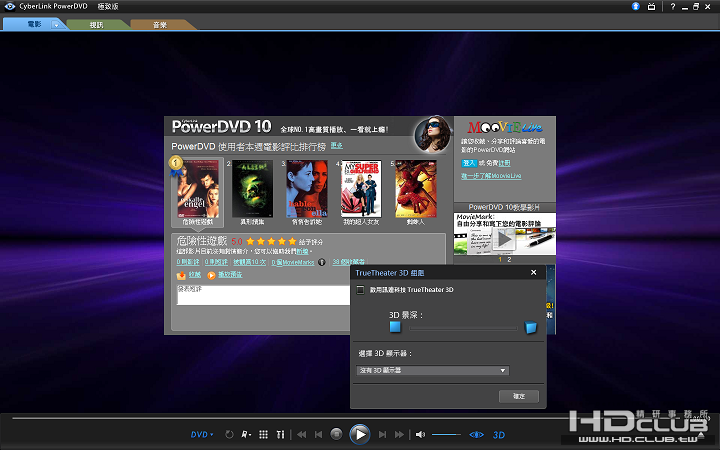Open the 3D display selection combo box
This screenshot has width=720, height=450.
(433, 370)
